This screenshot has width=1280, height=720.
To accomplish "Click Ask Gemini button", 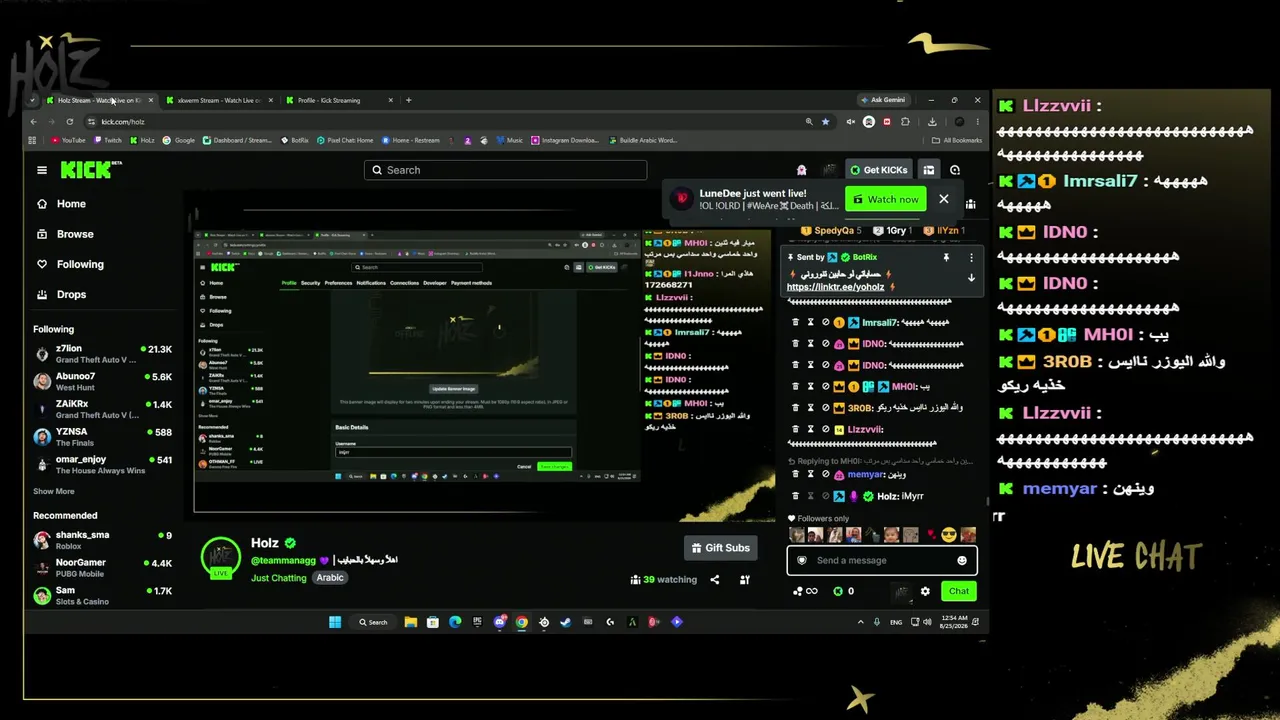I will pos(882,100).
